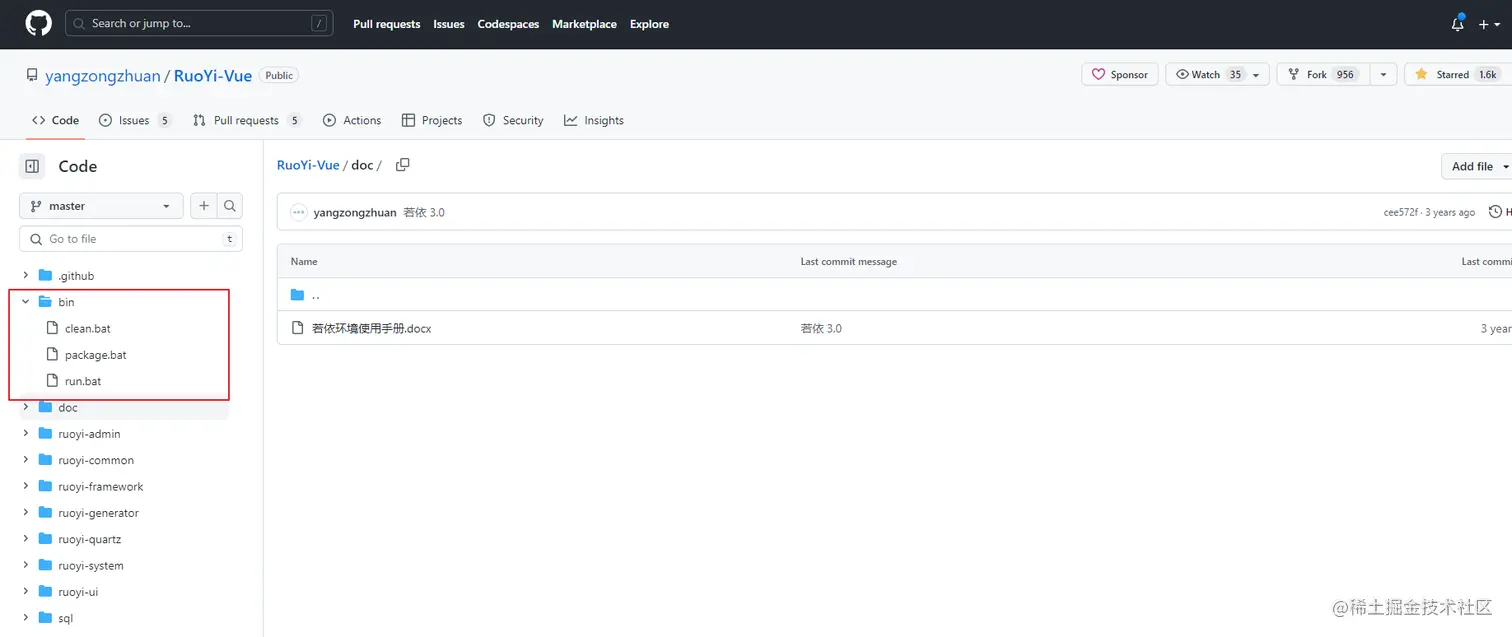Expand commit details ellipsis icon

coord(298,212)
